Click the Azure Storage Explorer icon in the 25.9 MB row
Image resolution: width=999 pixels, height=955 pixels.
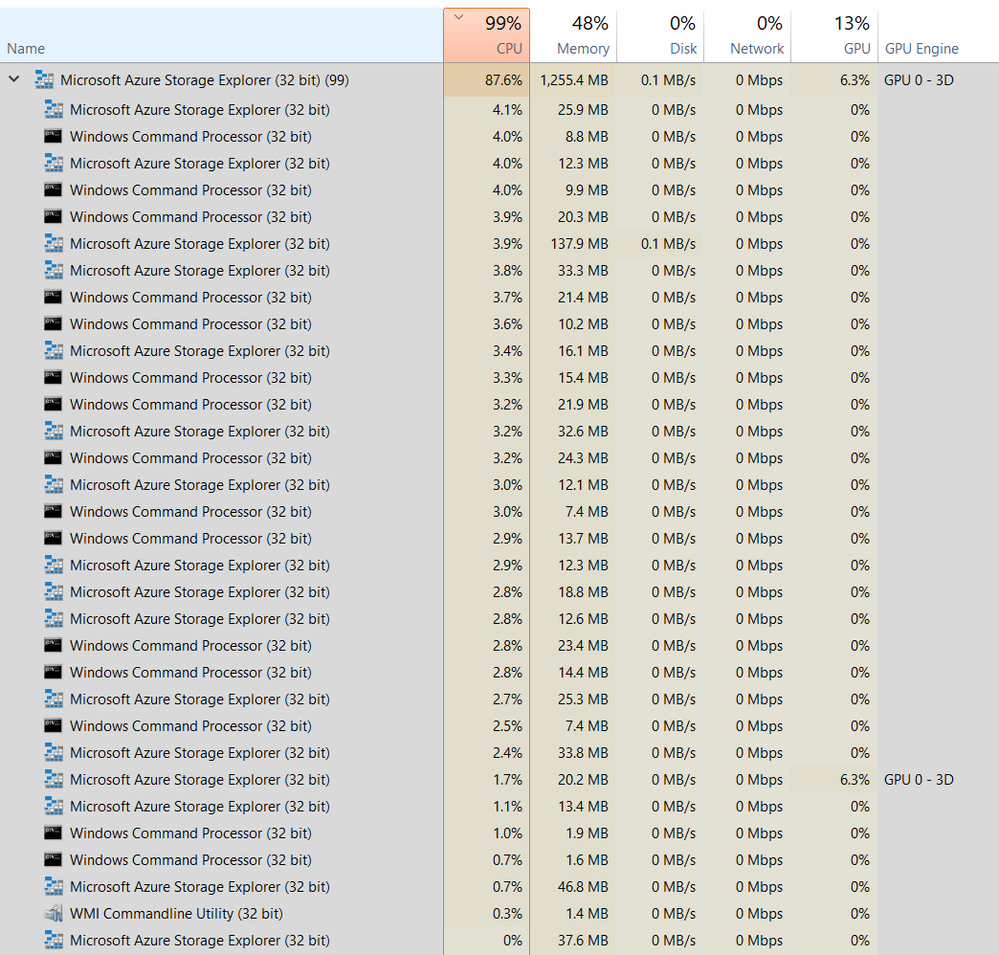[x=54, y=110]
